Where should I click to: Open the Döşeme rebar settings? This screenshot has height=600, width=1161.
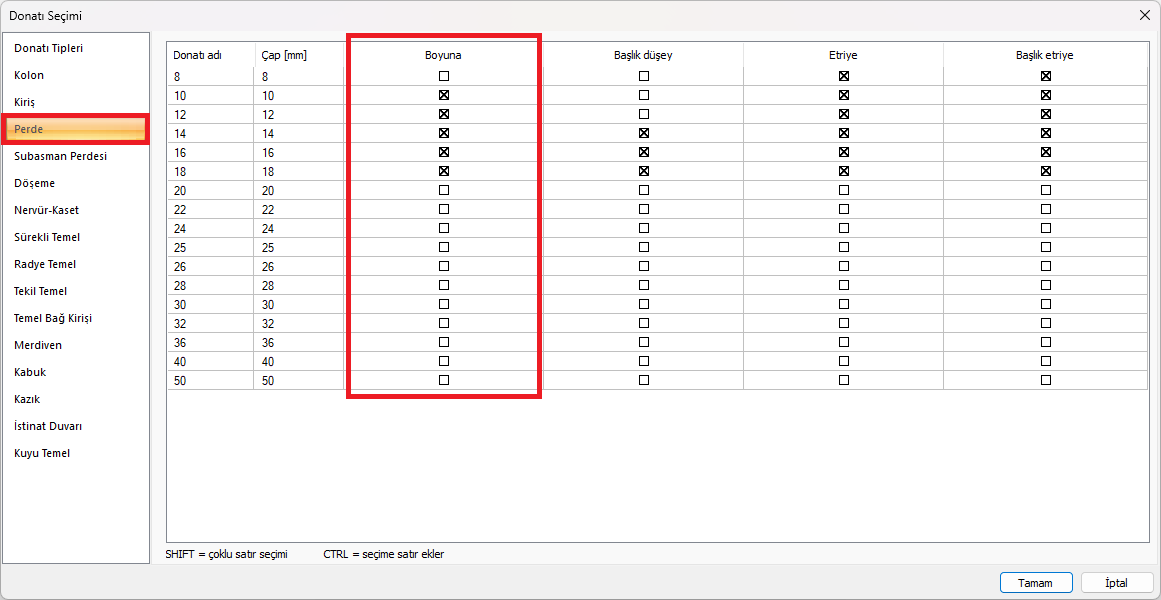click(34, 183)
